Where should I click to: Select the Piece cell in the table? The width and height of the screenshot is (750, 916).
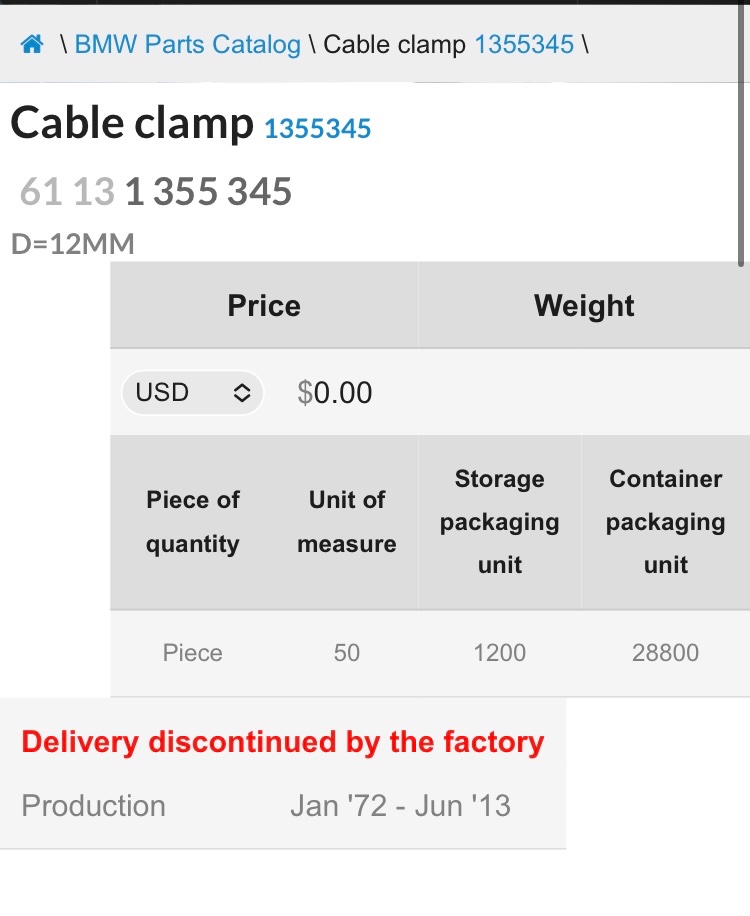tap(193, 653)
